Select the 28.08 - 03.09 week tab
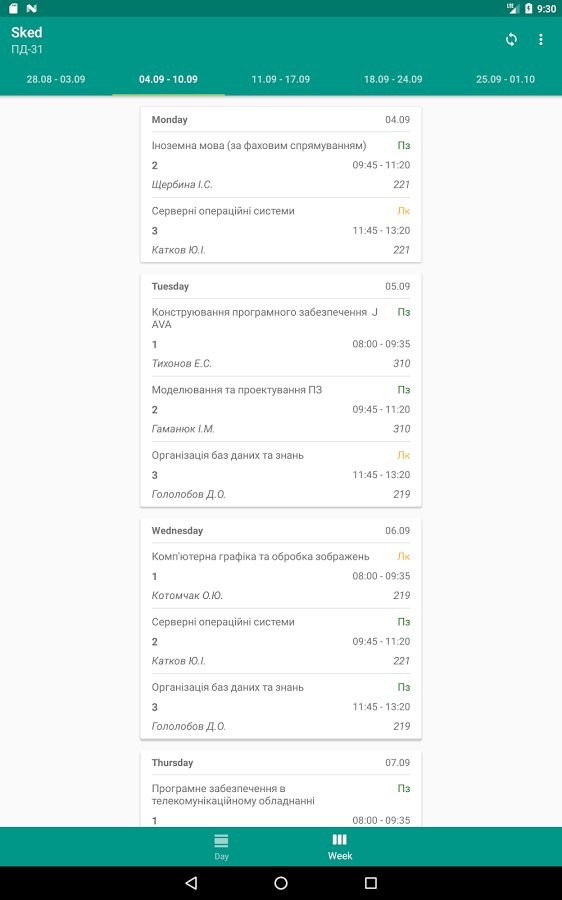 click(x=56, y=79)
